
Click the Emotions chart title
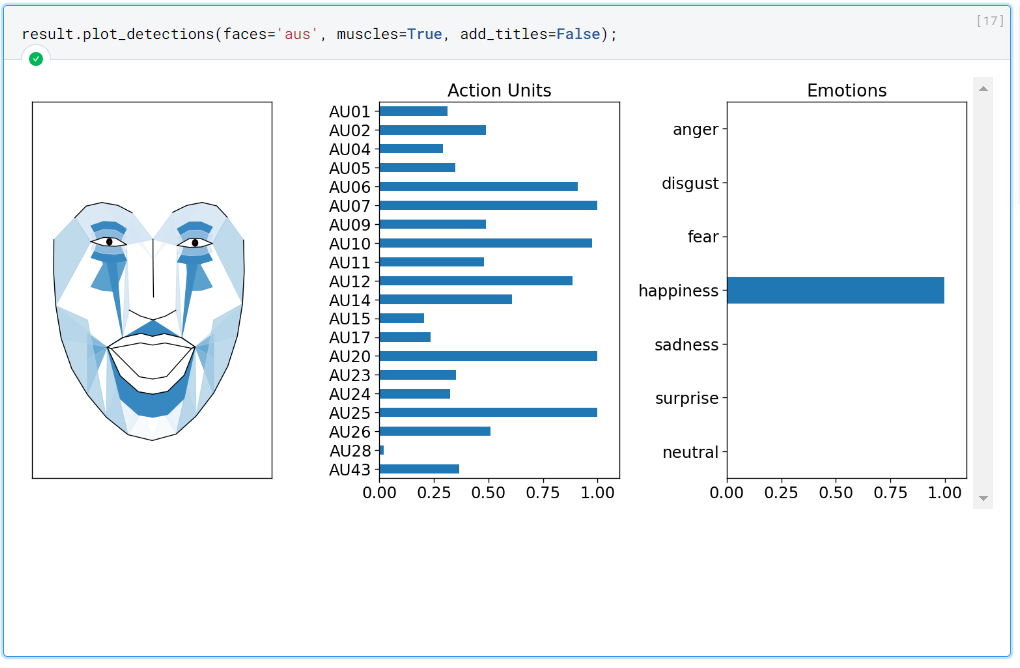pyautogui.click(x=847, y=90)
